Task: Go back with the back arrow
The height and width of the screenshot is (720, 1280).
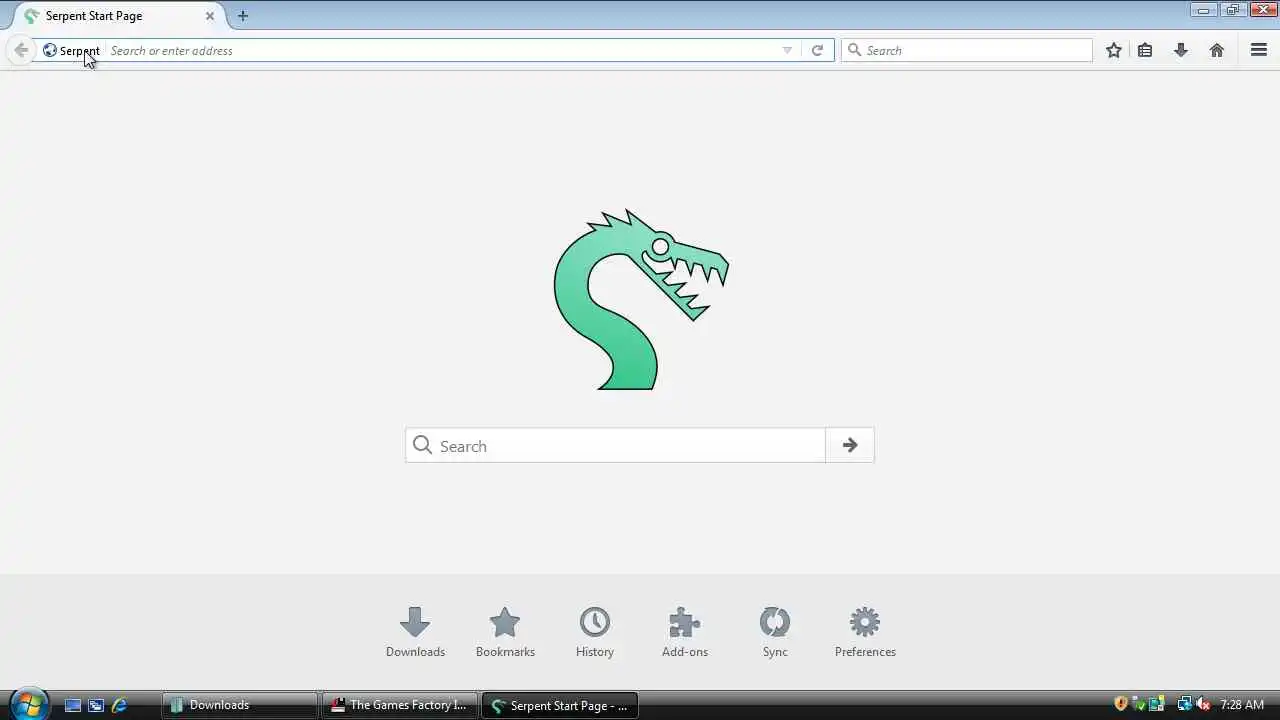Action: pyautogui.click(x=21, y=50)
